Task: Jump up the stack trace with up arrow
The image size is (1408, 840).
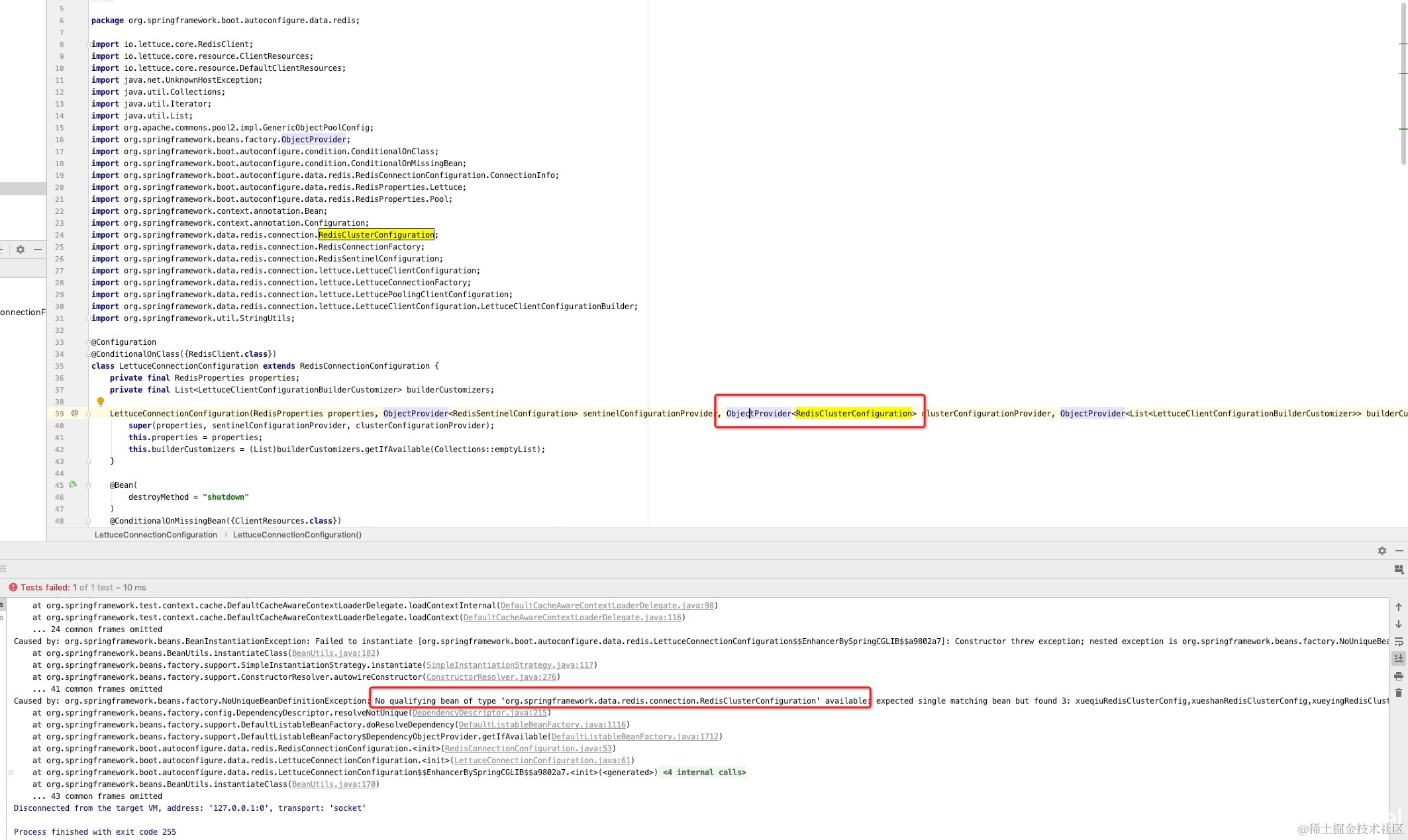Action: coord(1398,607)
